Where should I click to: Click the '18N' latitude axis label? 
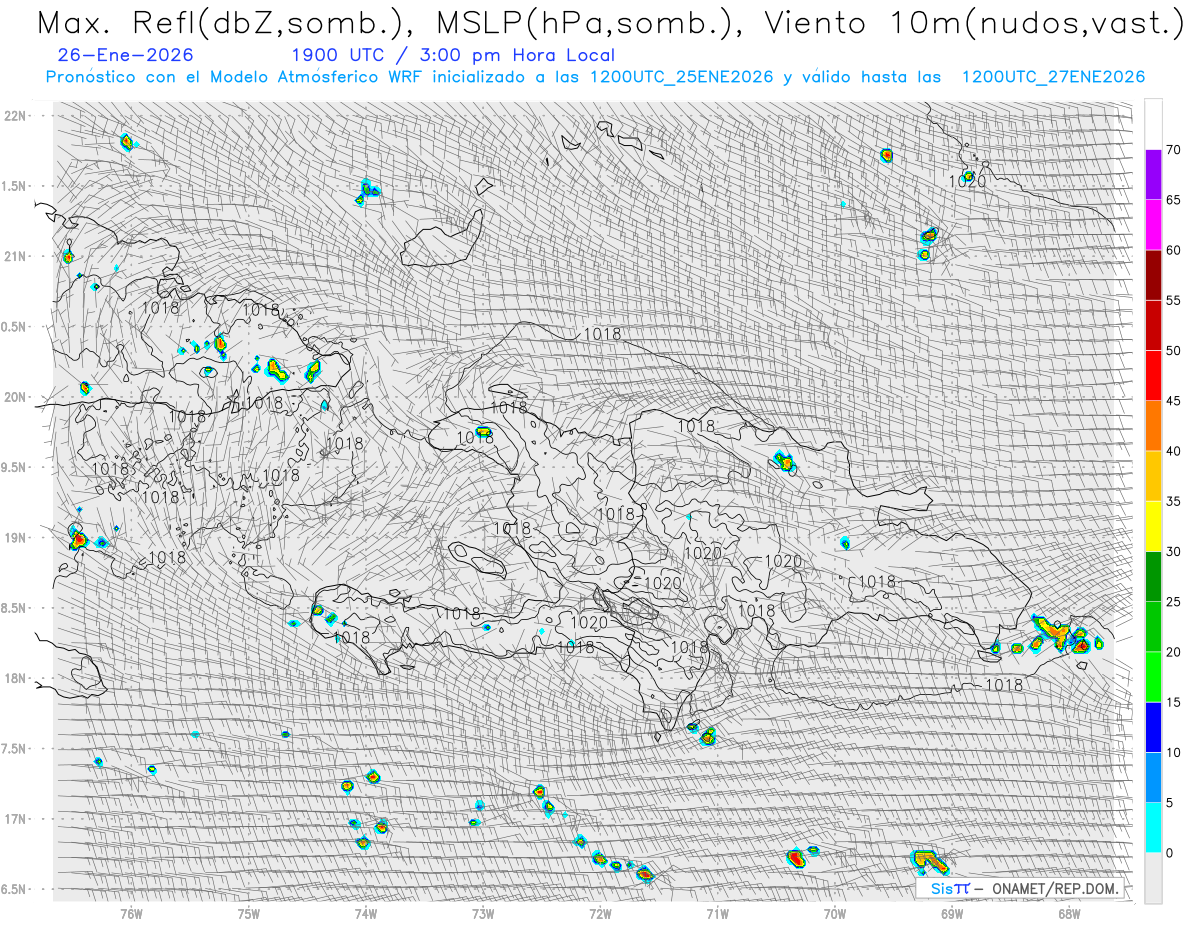tap(16, 678)
